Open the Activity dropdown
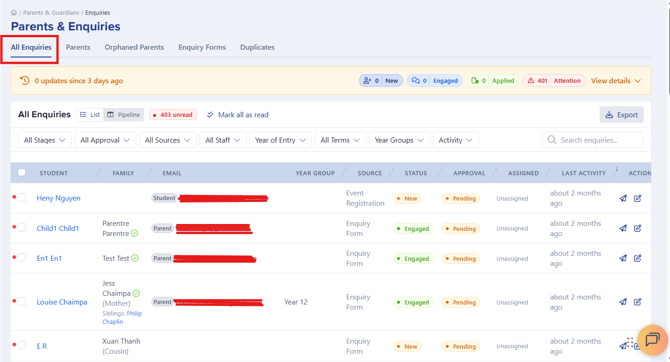Image resolution: width=670 pixels, height=362 pixels. (455, 140)
